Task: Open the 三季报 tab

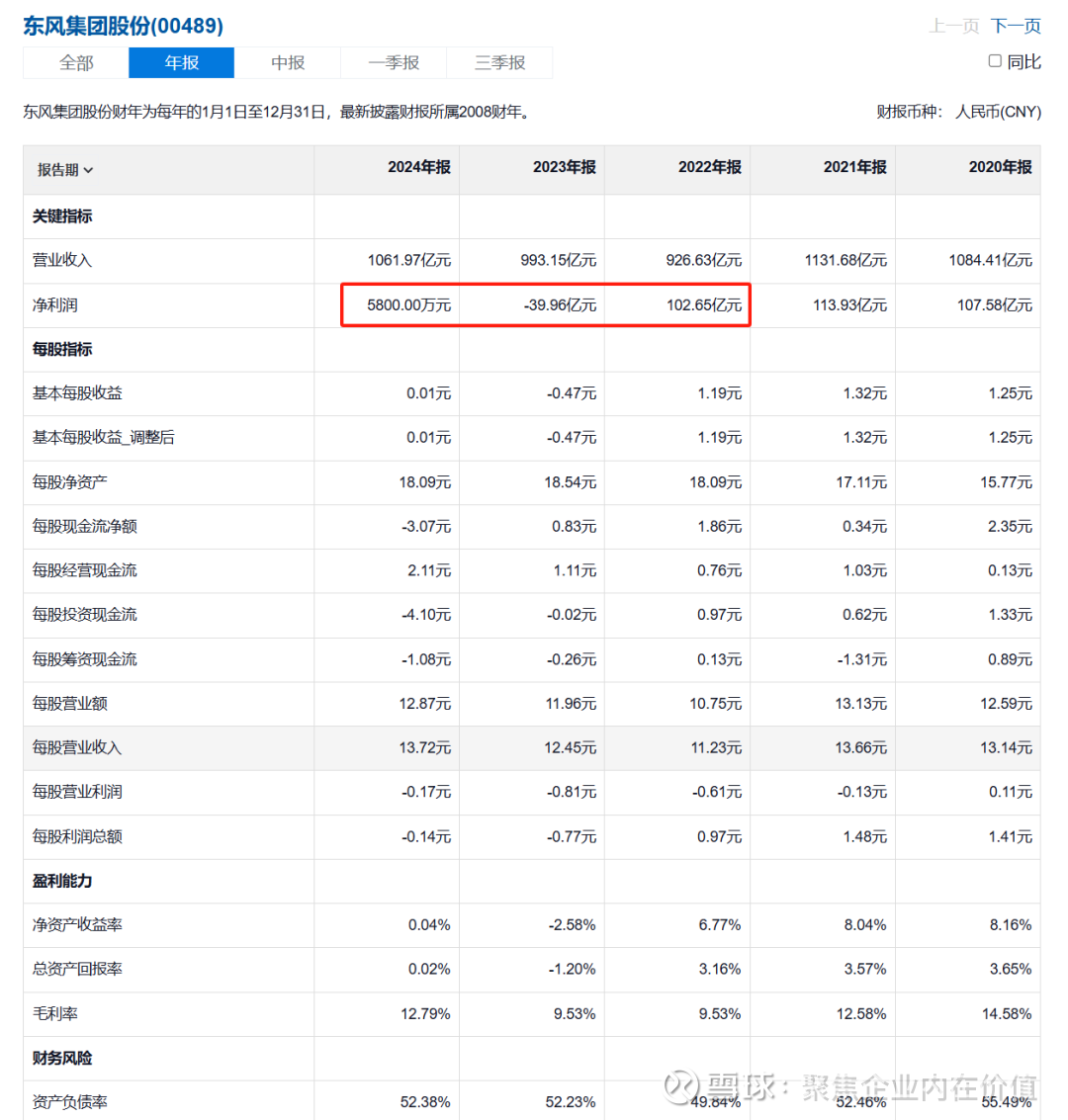Action: (x=499, y=63)
